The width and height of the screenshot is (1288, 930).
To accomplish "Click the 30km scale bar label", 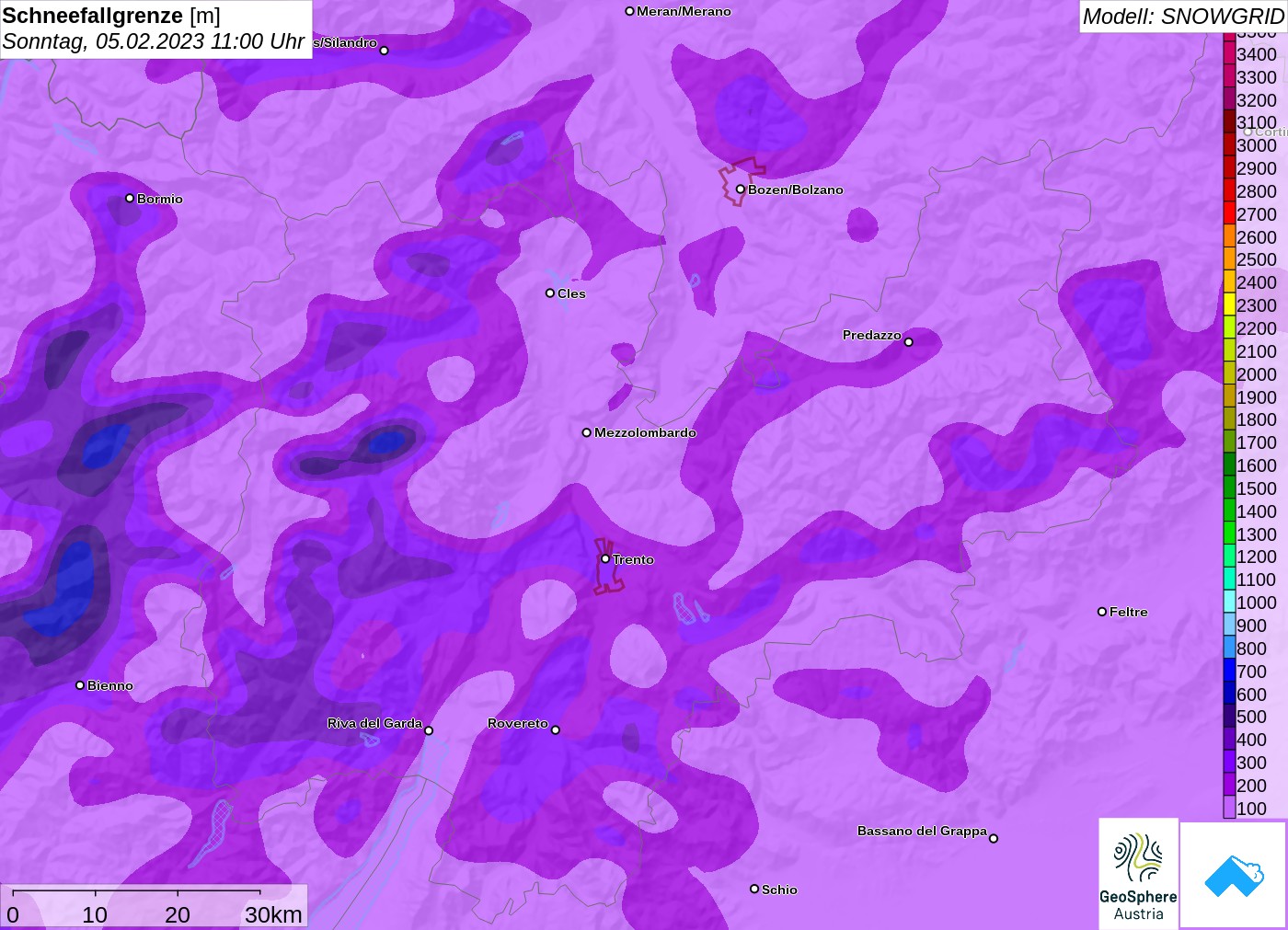I will click(273, 914).
